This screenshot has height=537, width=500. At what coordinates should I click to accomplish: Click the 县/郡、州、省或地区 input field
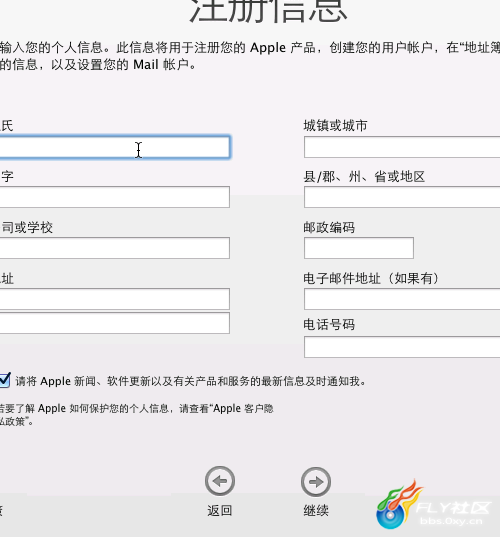coord(402,197)
